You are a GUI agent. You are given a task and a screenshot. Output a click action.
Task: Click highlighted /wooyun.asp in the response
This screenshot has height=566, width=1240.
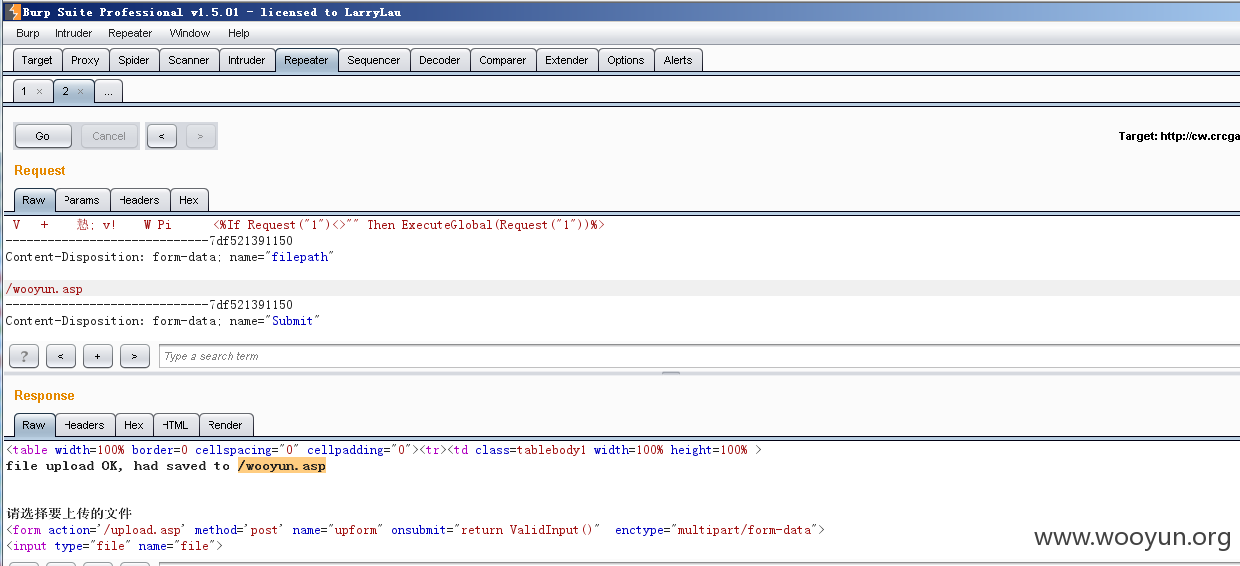tap(282, 466)
